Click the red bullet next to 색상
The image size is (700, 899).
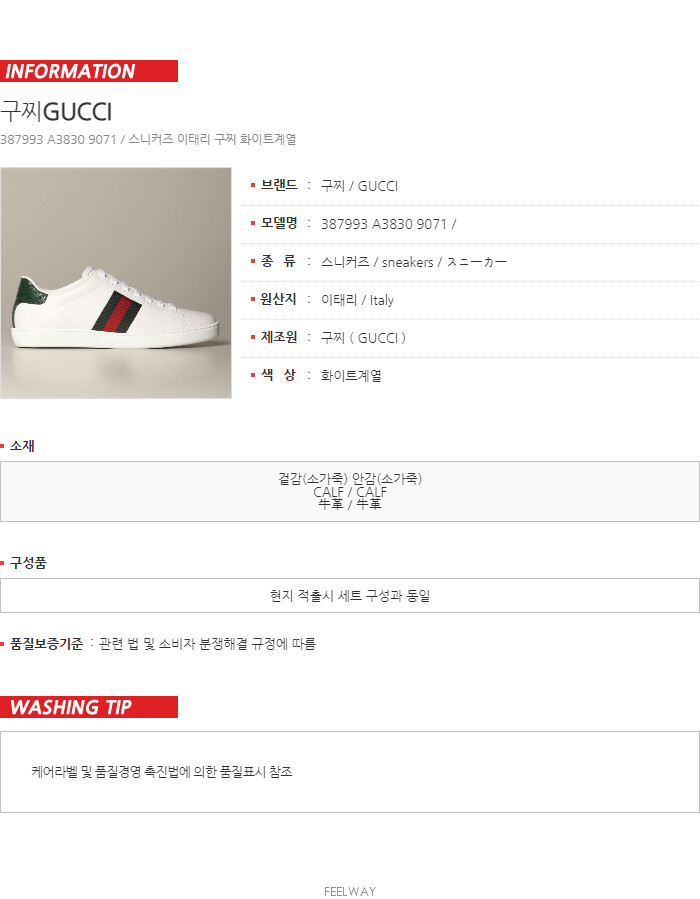(x=253, y=375)
